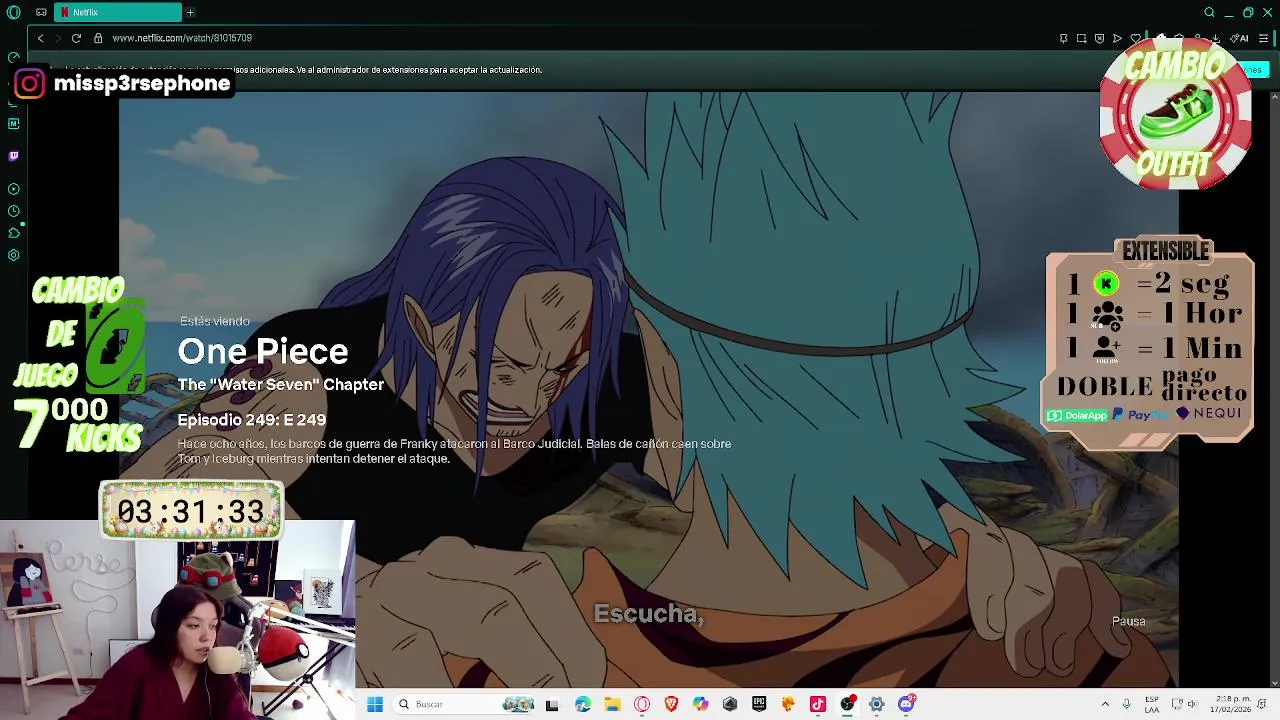Switch to the Netflix browser tab

point(118,12)
